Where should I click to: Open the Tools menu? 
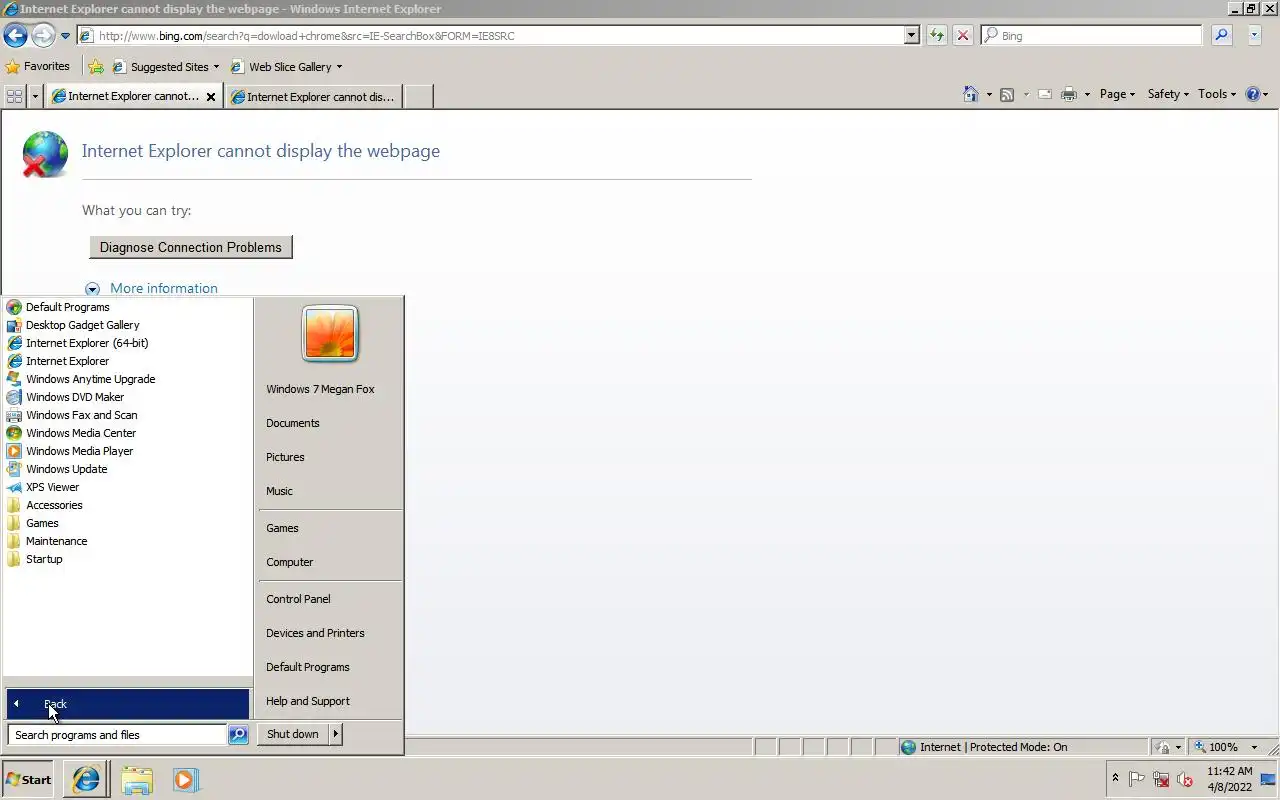1217,94
